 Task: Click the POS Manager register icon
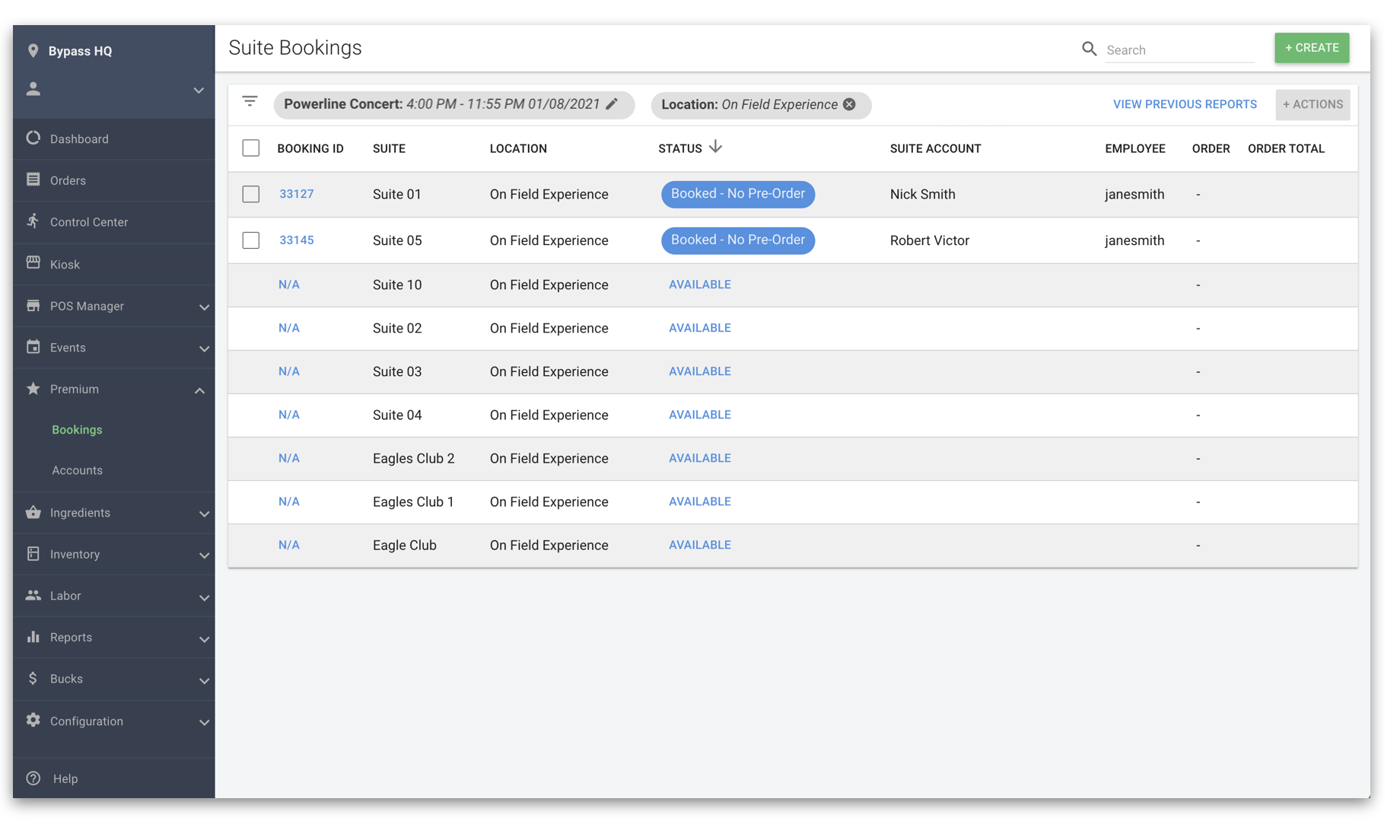coord(33,305)
